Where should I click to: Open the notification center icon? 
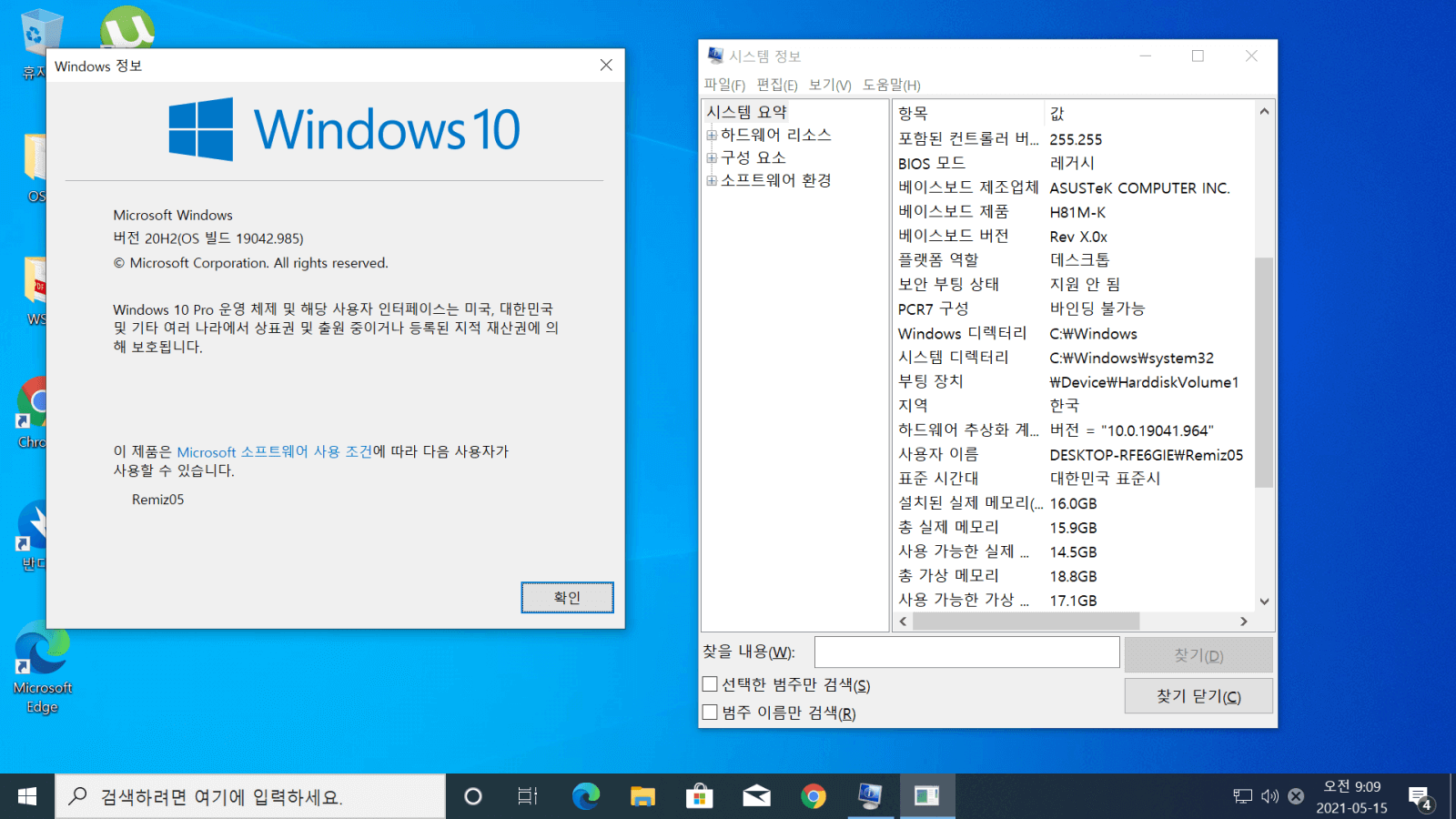tap(1420, 798)
